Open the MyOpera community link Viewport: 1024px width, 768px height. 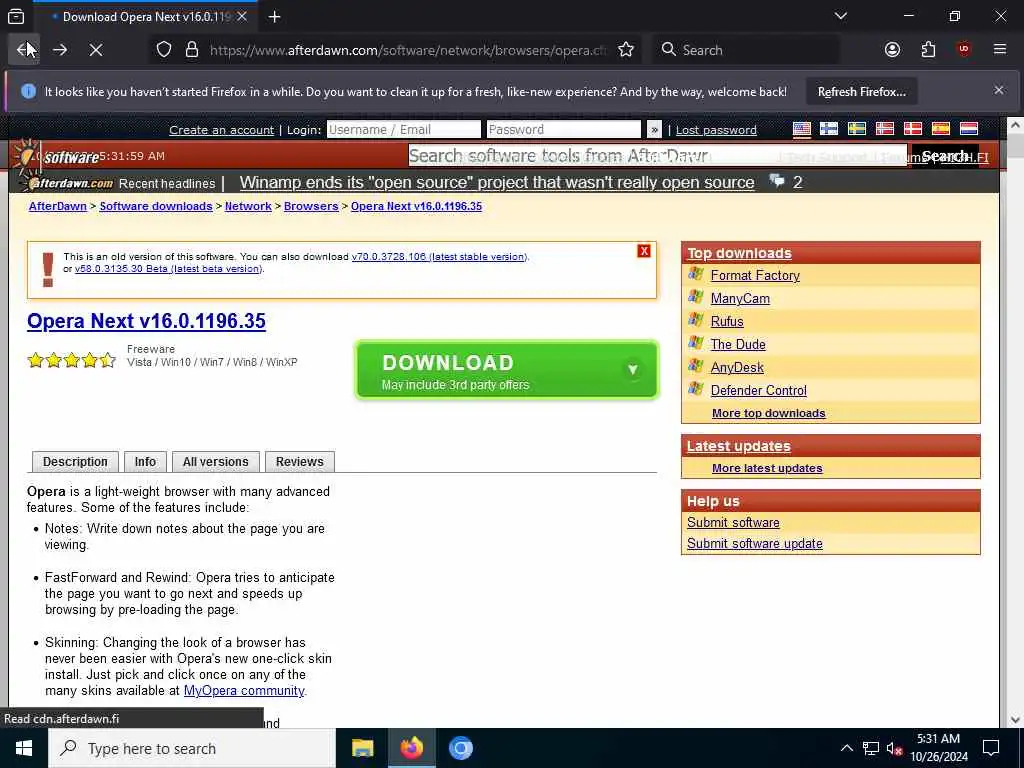[244, 690]
